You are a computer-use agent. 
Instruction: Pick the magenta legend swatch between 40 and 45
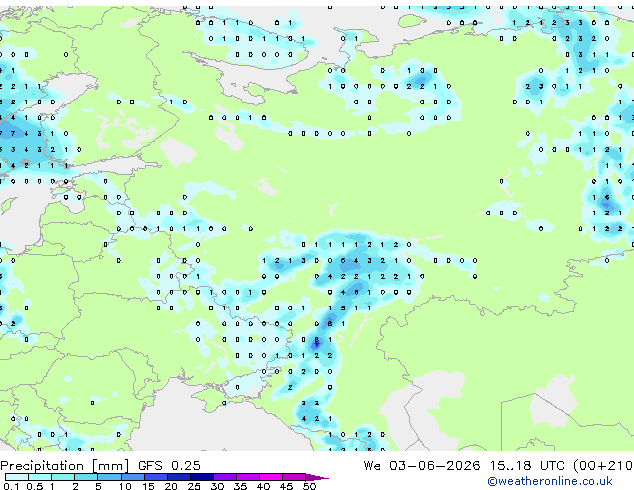271,477
